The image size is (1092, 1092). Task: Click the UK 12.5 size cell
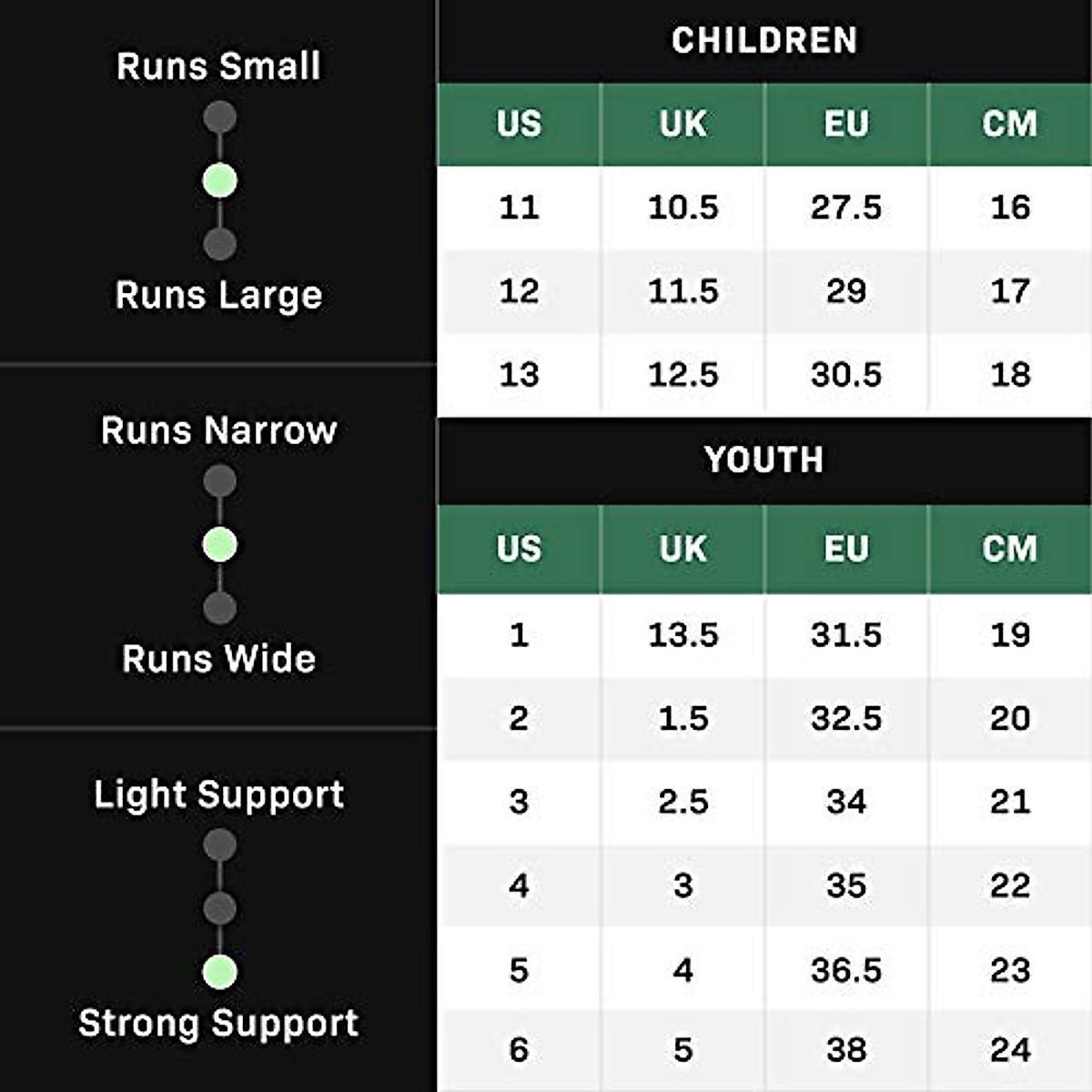click(682, 375)
